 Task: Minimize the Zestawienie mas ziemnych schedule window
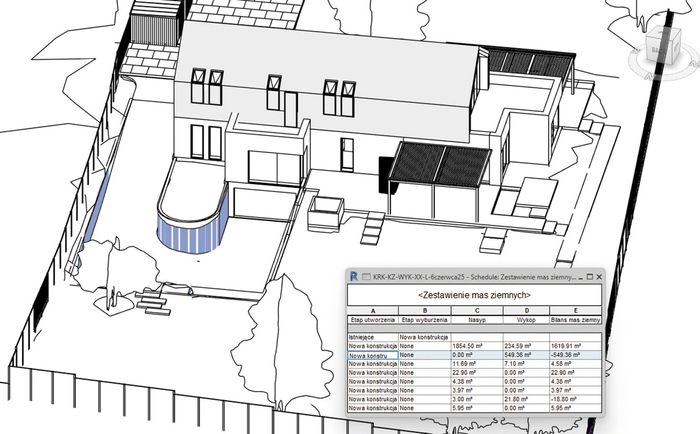[580, 277]
